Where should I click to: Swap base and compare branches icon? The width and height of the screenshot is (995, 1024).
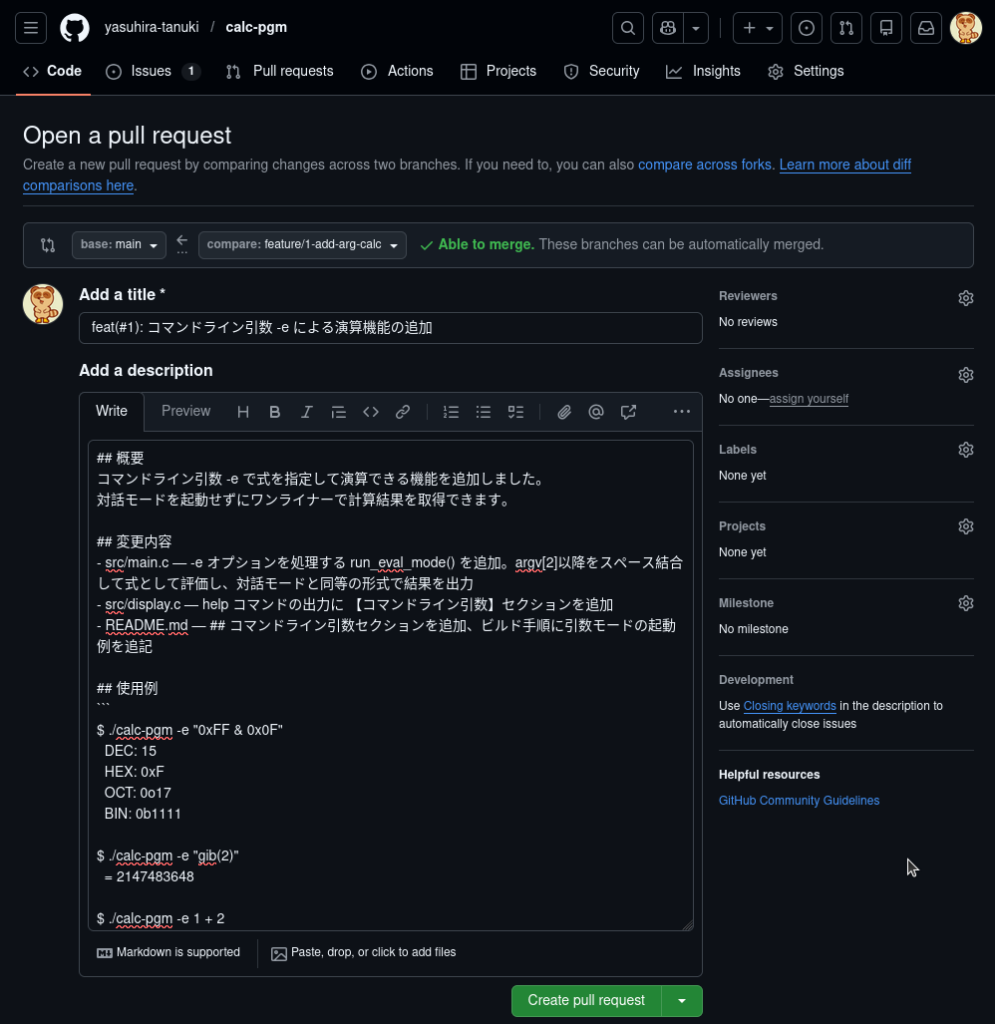(x=48, y=245)
